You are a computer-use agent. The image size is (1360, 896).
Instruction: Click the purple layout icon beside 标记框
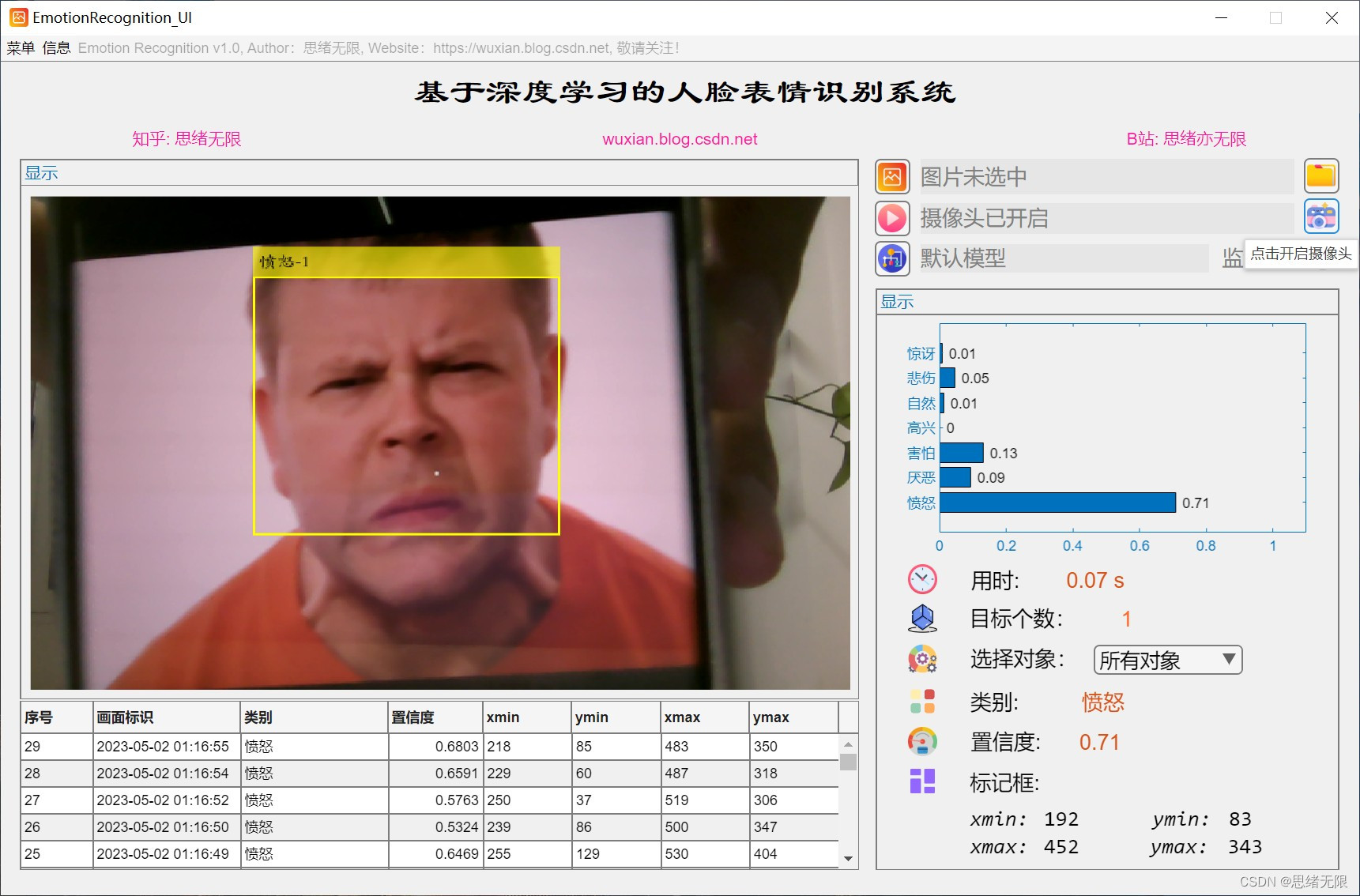[922, 781]
